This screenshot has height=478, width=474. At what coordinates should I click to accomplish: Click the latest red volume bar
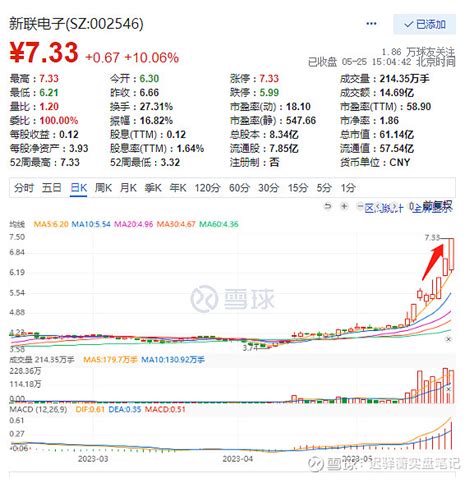click(451, 387)
